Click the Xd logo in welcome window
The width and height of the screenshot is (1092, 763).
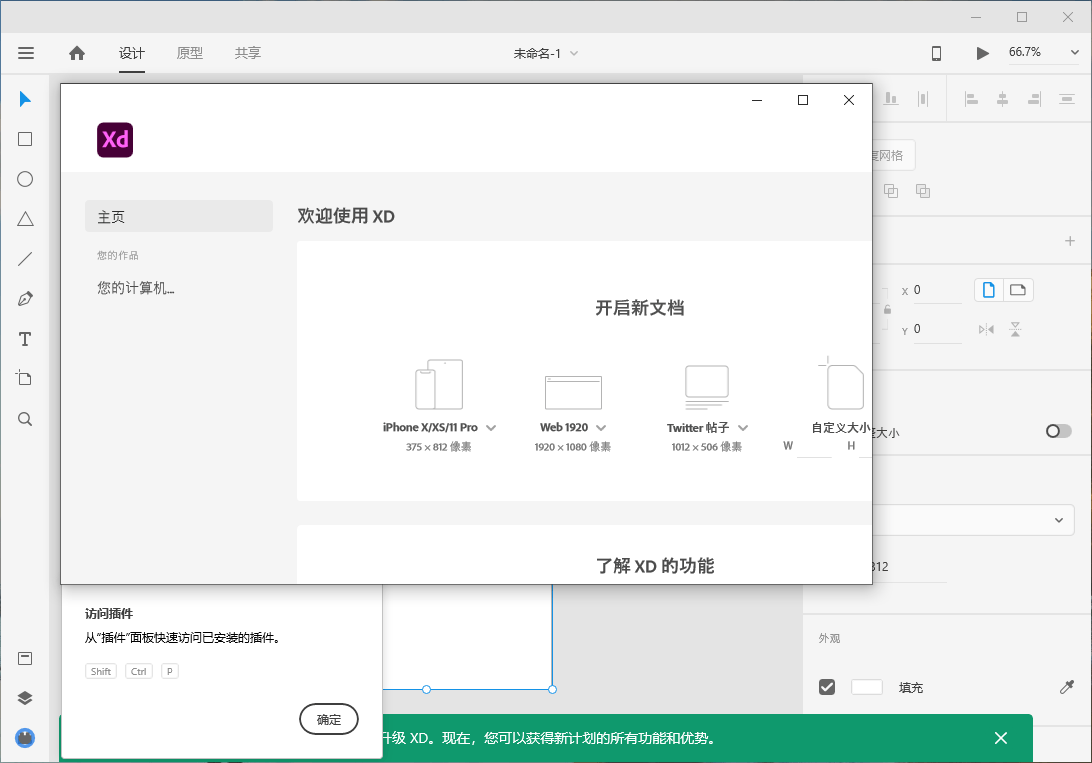click(x=115, y=140)
